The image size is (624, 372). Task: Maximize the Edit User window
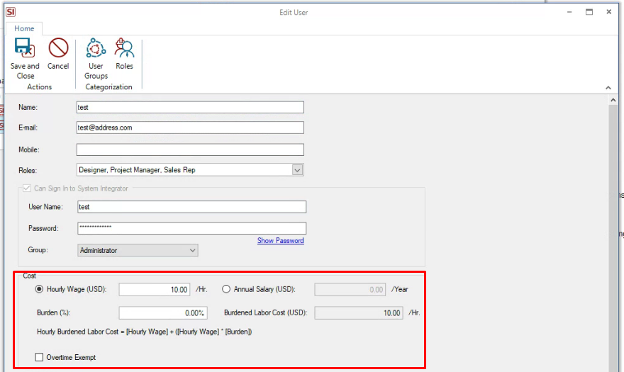[x=589, y=12]
